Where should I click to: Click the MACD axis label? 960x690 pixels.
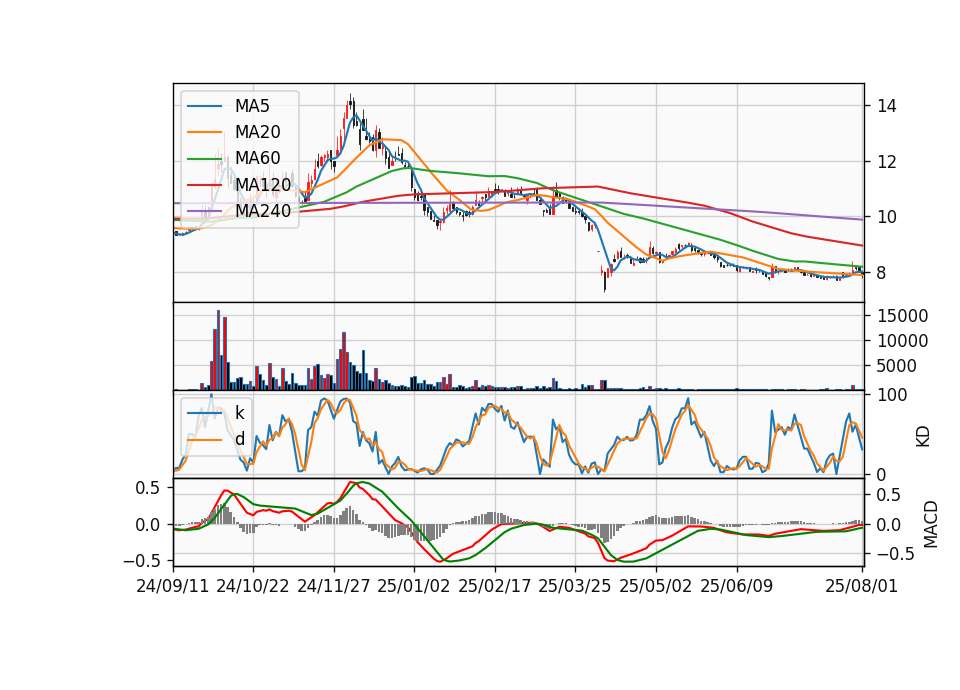click(x=931, y=524)
